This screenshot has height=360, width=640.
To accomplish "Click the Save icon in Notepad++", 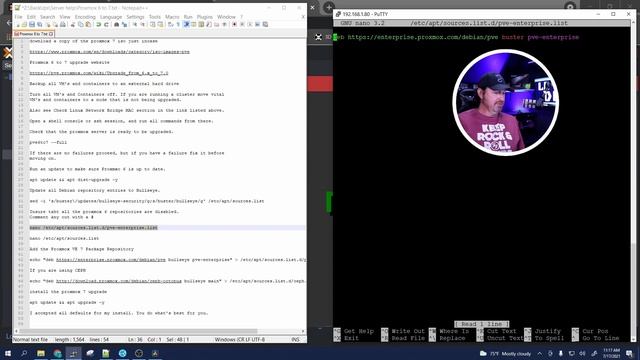I will click(32, 24).
